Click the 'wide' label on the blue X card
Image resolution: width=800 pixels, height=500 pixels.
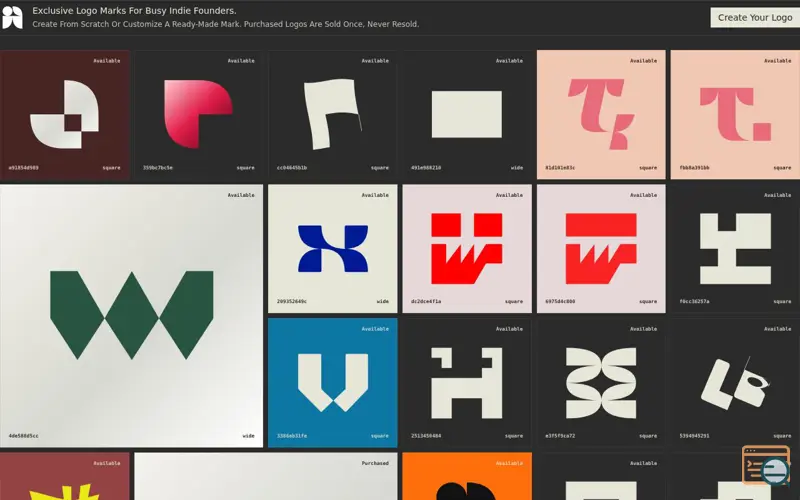click(x=383, y=302)
